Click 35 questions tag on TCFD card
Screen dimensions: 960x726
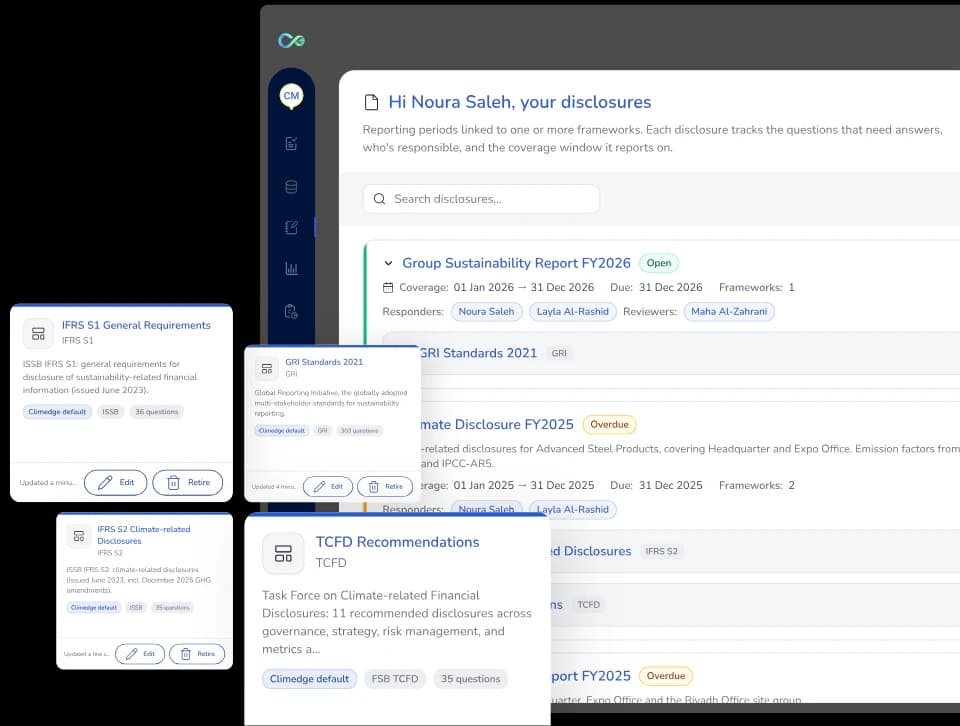[470, 679]
